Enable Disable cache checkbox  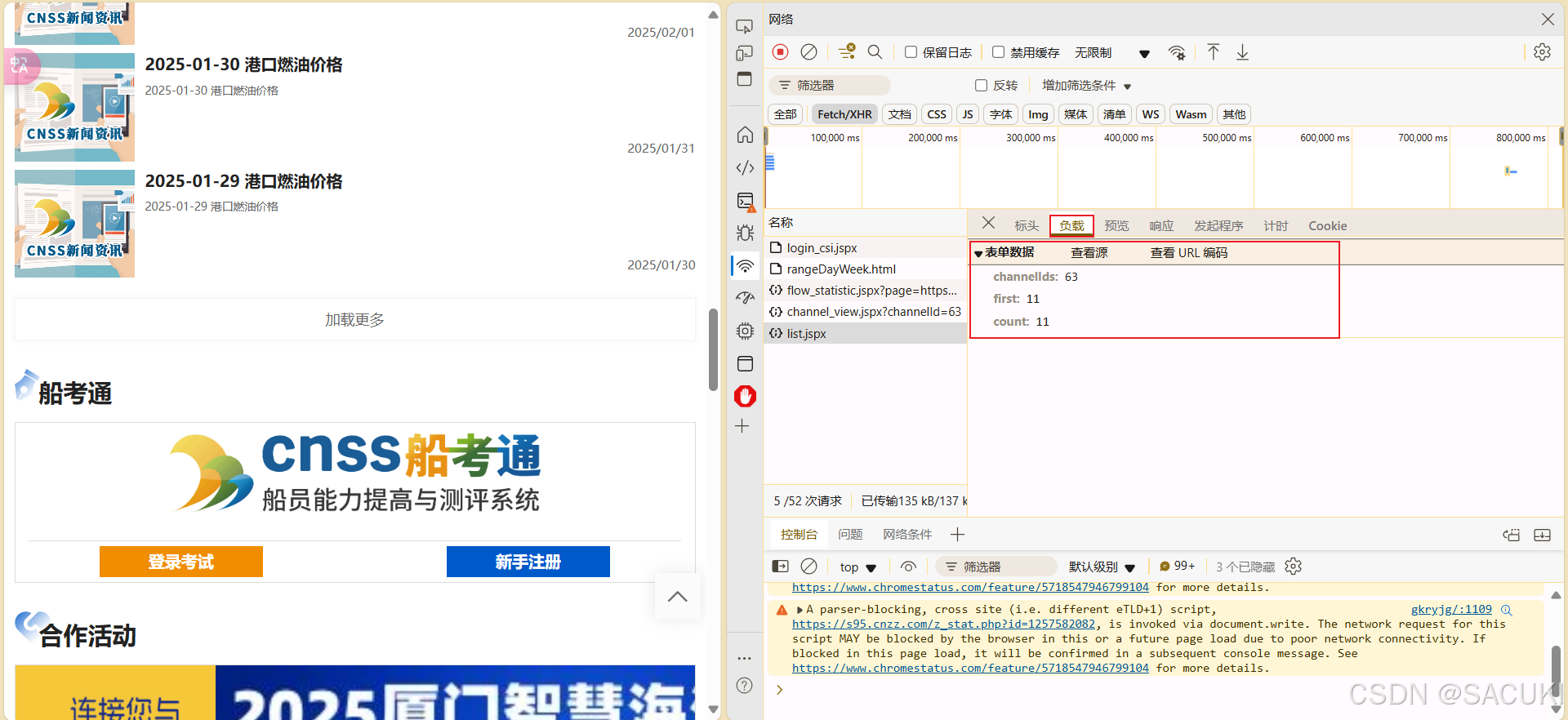[x=998, y=52]
